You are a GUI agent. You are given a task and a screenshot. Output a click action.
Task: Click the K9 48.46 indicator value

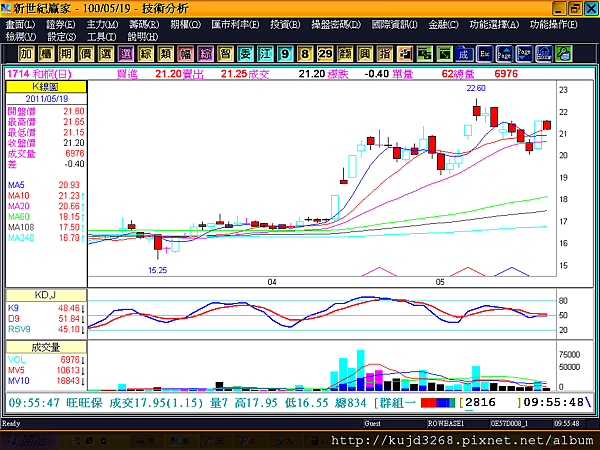click(x=69, y=308)
